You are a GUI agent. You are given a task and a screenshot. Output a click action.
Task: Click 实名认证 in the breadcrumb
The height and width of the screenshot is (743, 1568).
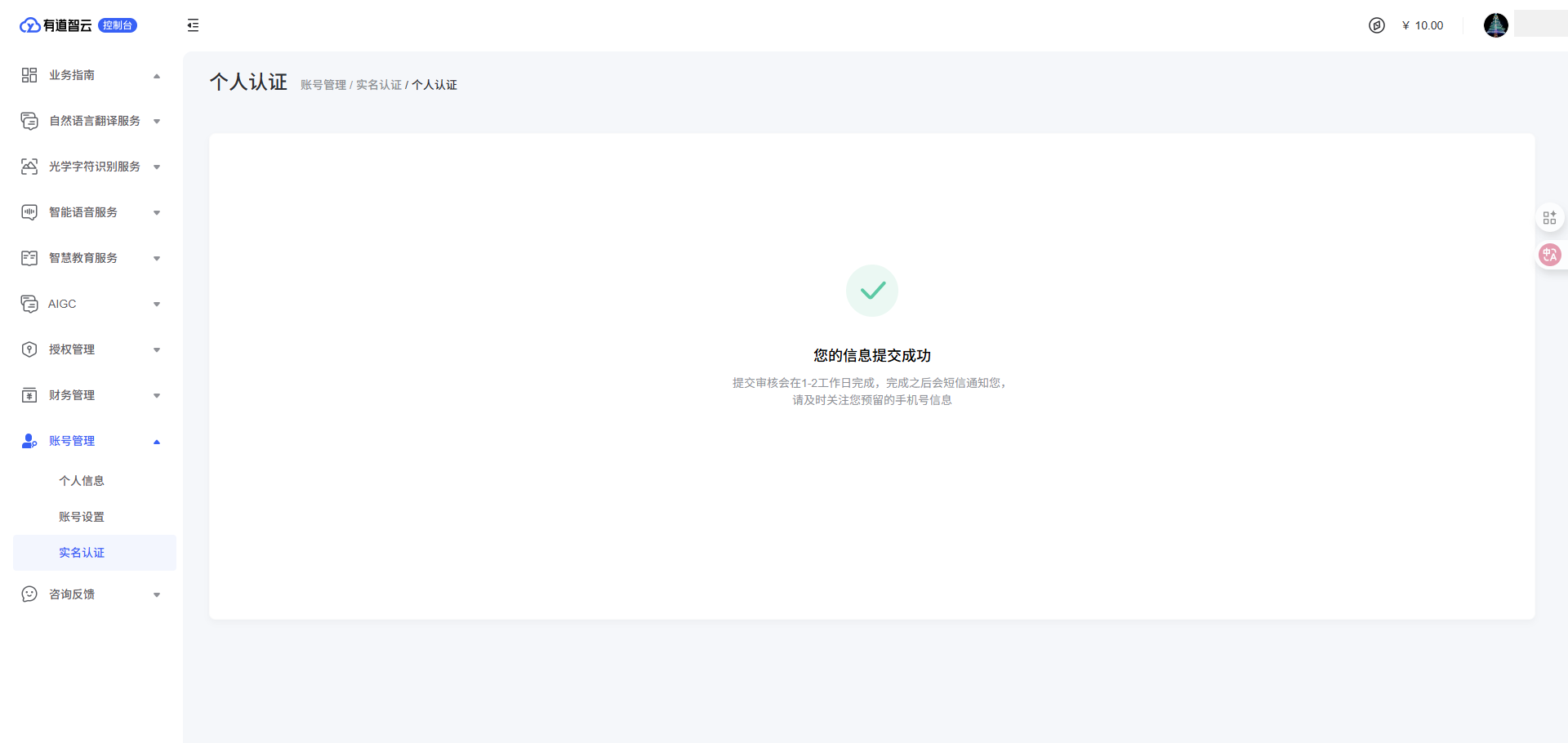[378, 85]
